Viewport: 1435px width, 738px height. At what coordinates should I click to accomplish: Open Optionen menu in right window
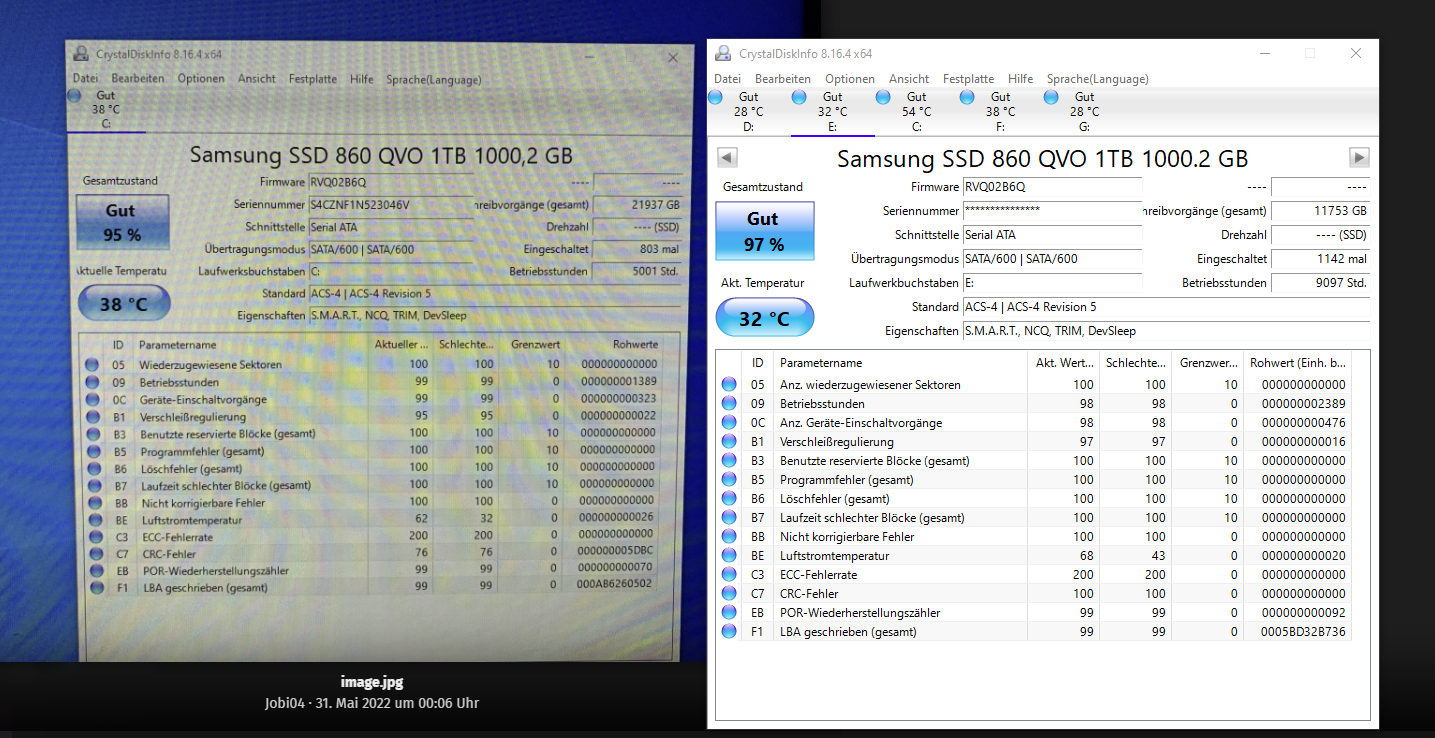850,79
